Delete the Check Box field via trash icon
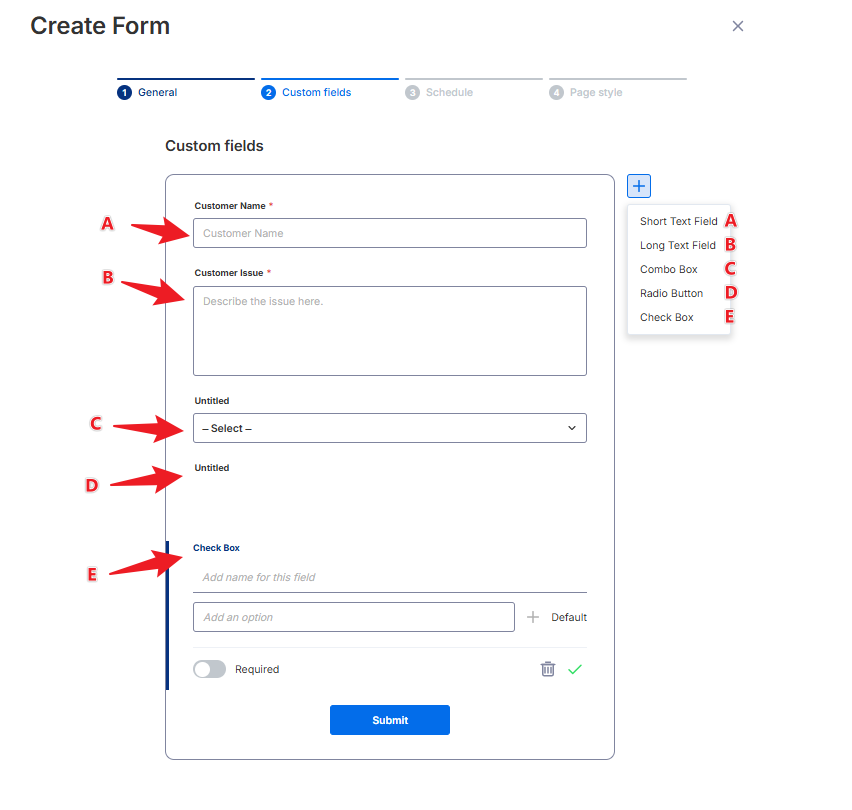Image resolution: width=852 pixels, height=810 pixels. [548, 669]
